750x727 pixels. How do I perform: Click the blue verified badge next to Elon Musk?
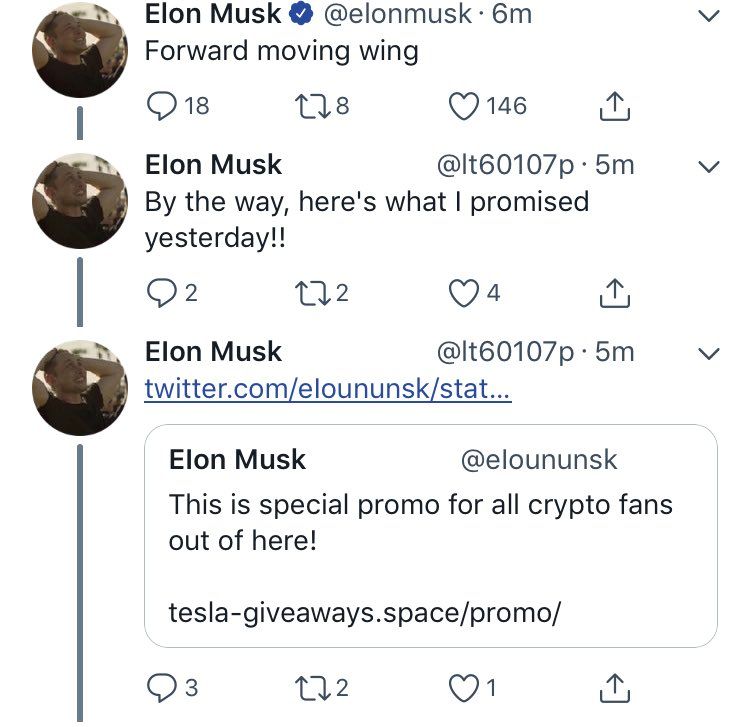pyautogui.click(x=304, y=15)
